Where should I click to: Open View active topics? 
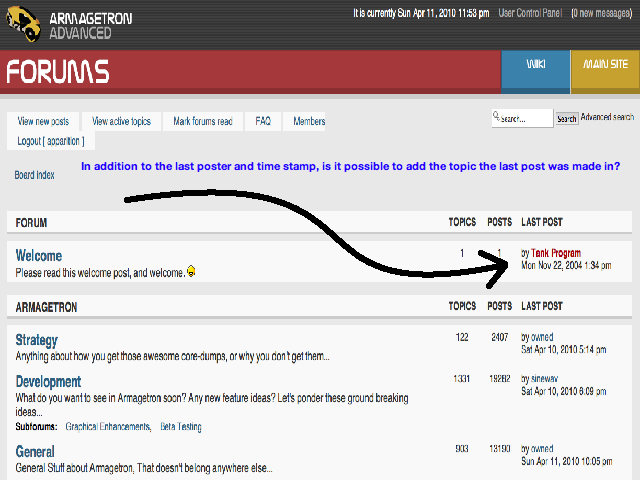[121, 121]
